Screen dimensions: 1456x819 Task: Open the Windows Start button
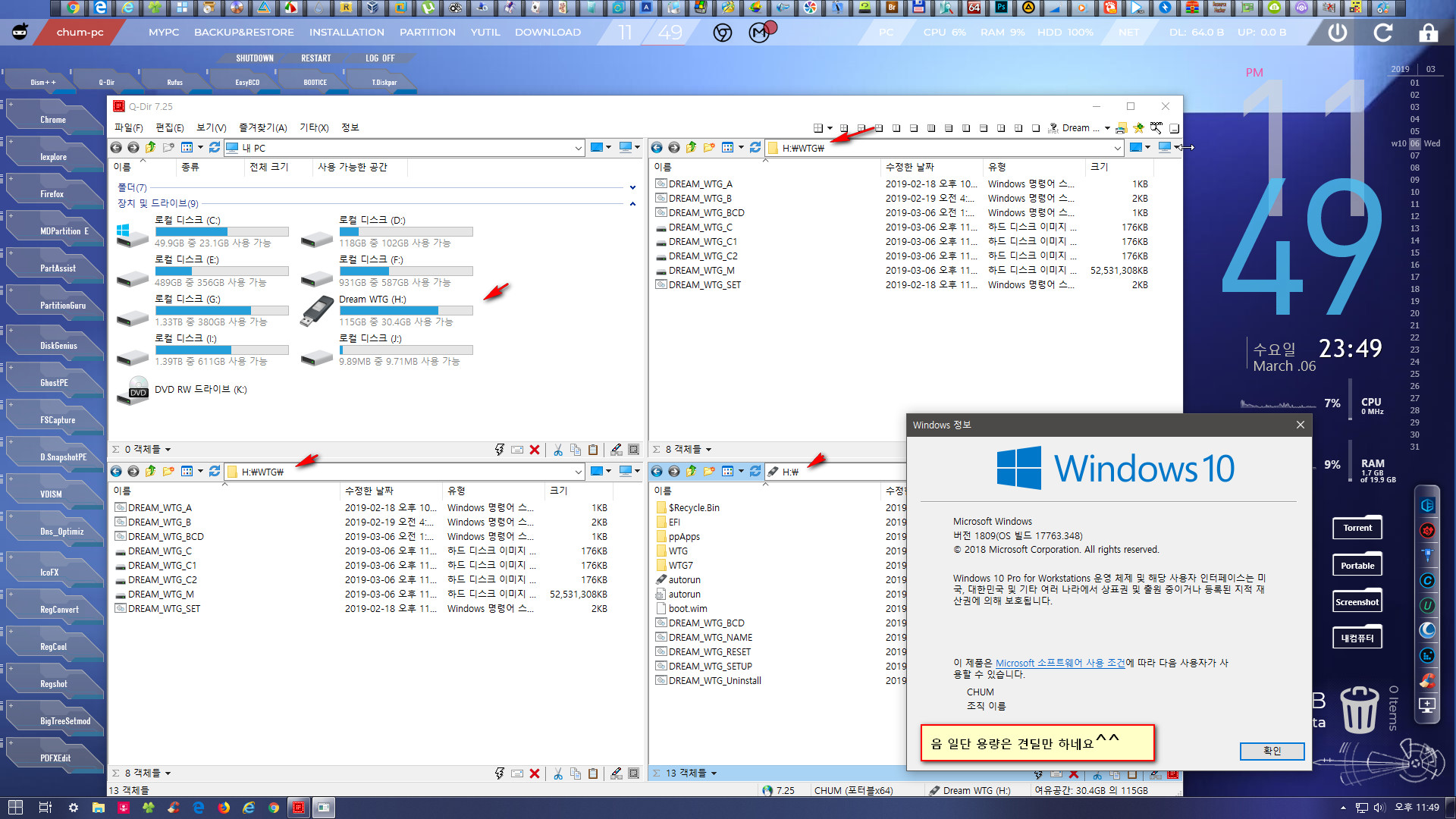pyautogui.click(x=15, y=808)
